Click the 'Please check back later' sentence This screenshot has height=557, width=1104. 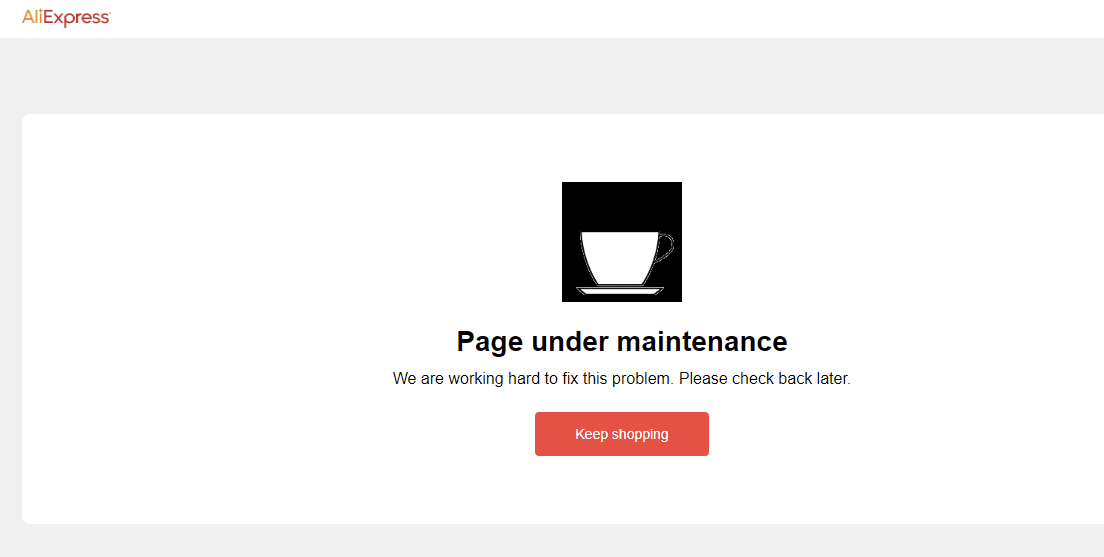[x=765, y=378]
